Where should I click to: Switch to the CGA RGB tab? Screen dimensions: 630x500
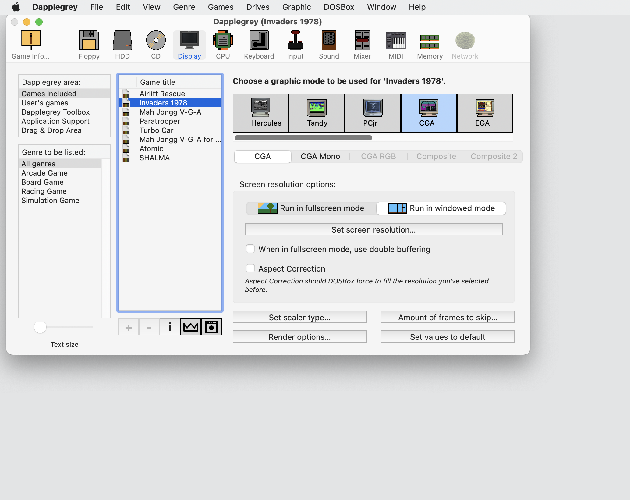[378, 156]
